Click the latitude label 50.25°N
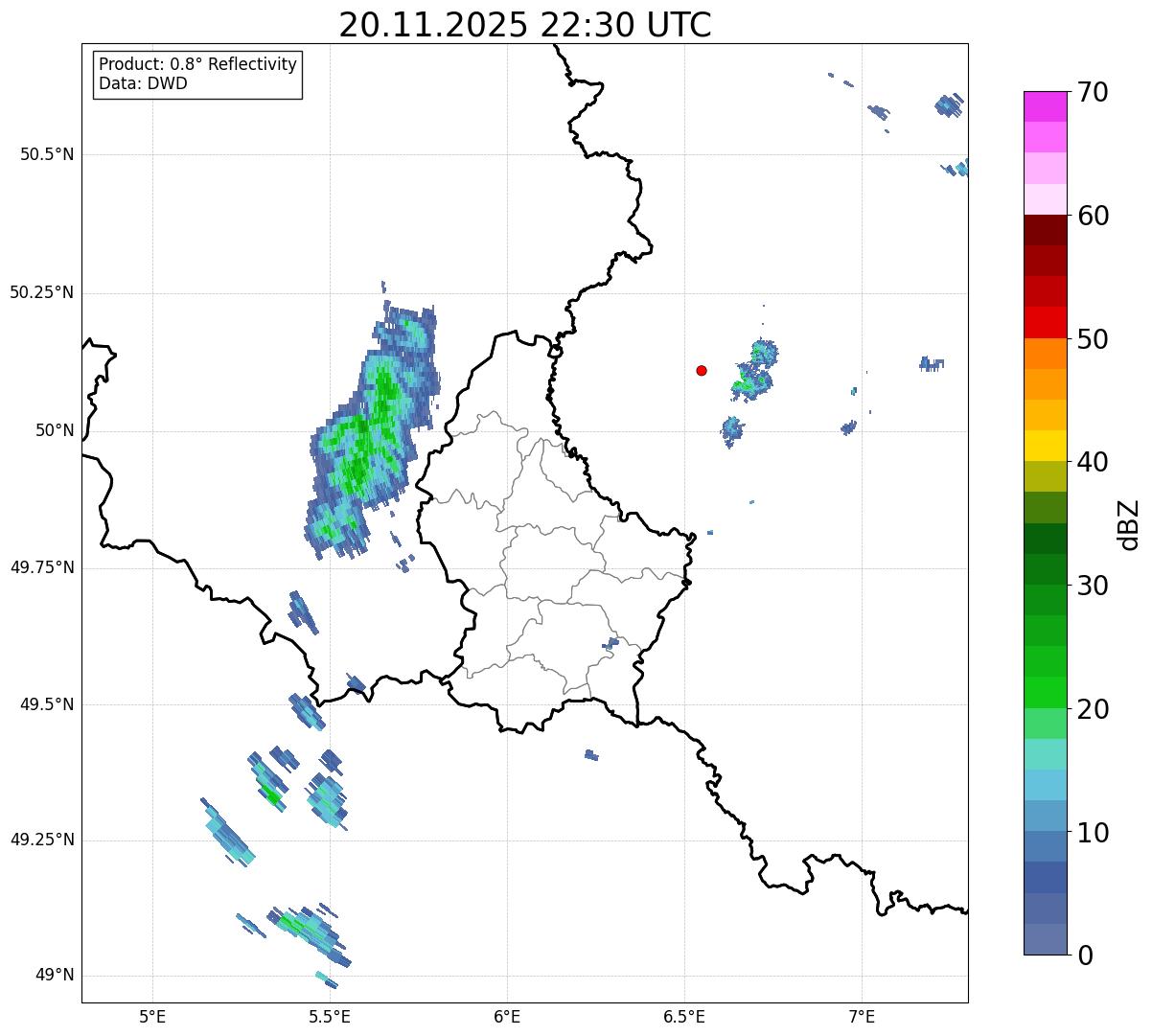The image size is (1152, 1036). (x=41, y=292)
